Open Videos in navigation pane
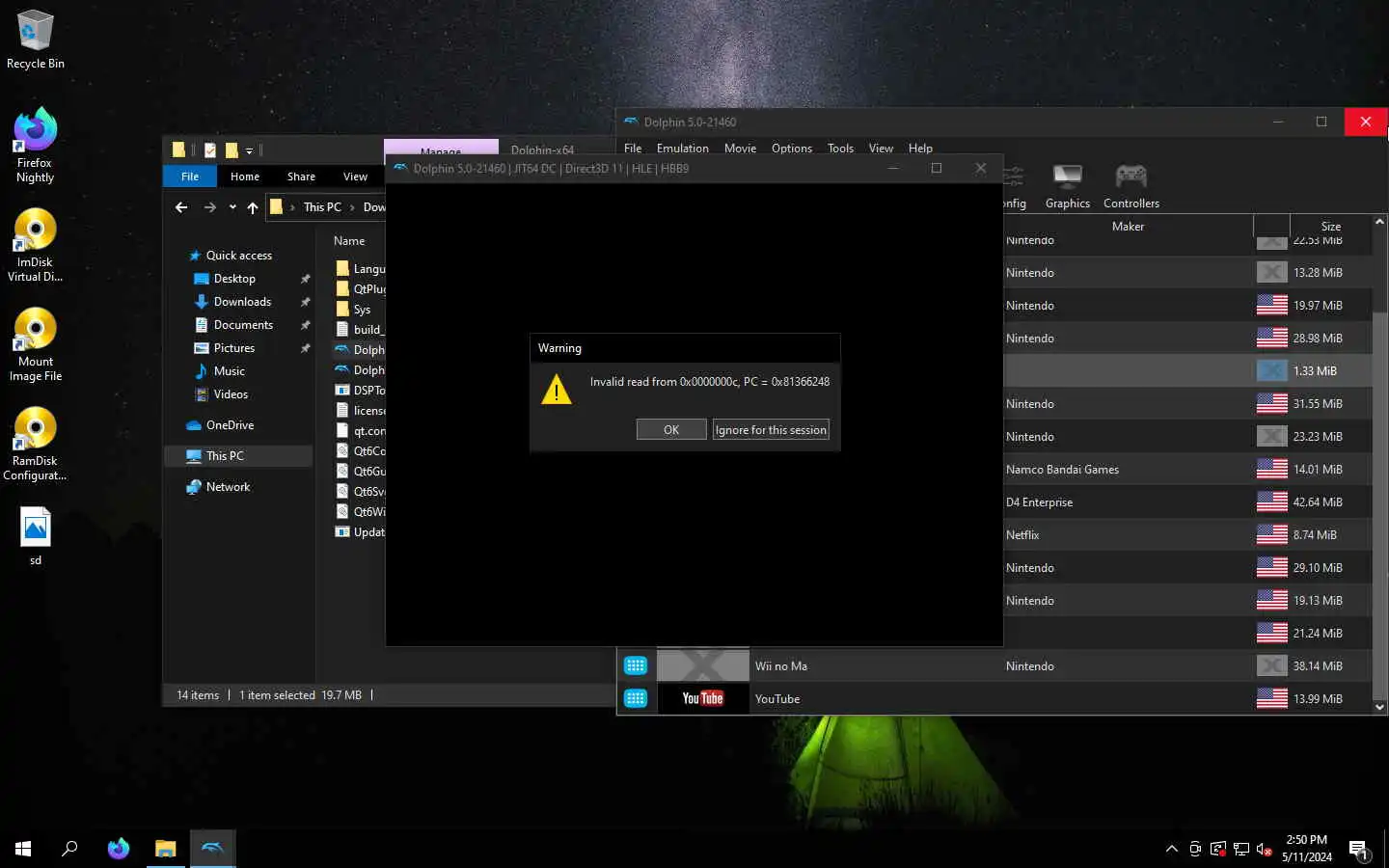 pyautogui.click(x=231, y=394)
